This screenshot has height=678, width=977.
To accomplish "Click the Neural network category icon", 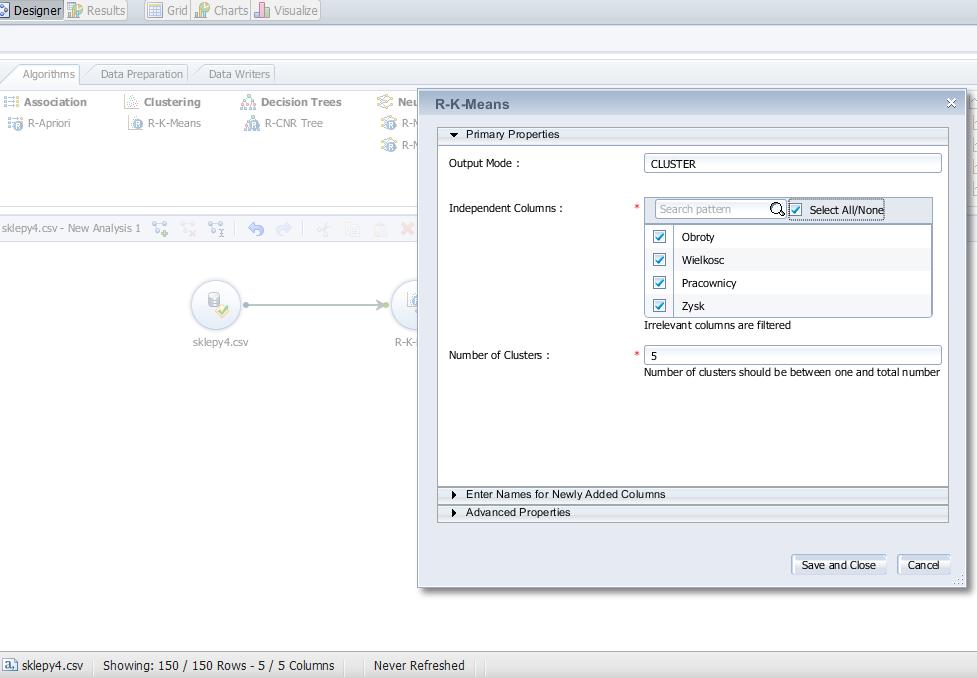I will [385, 102].
